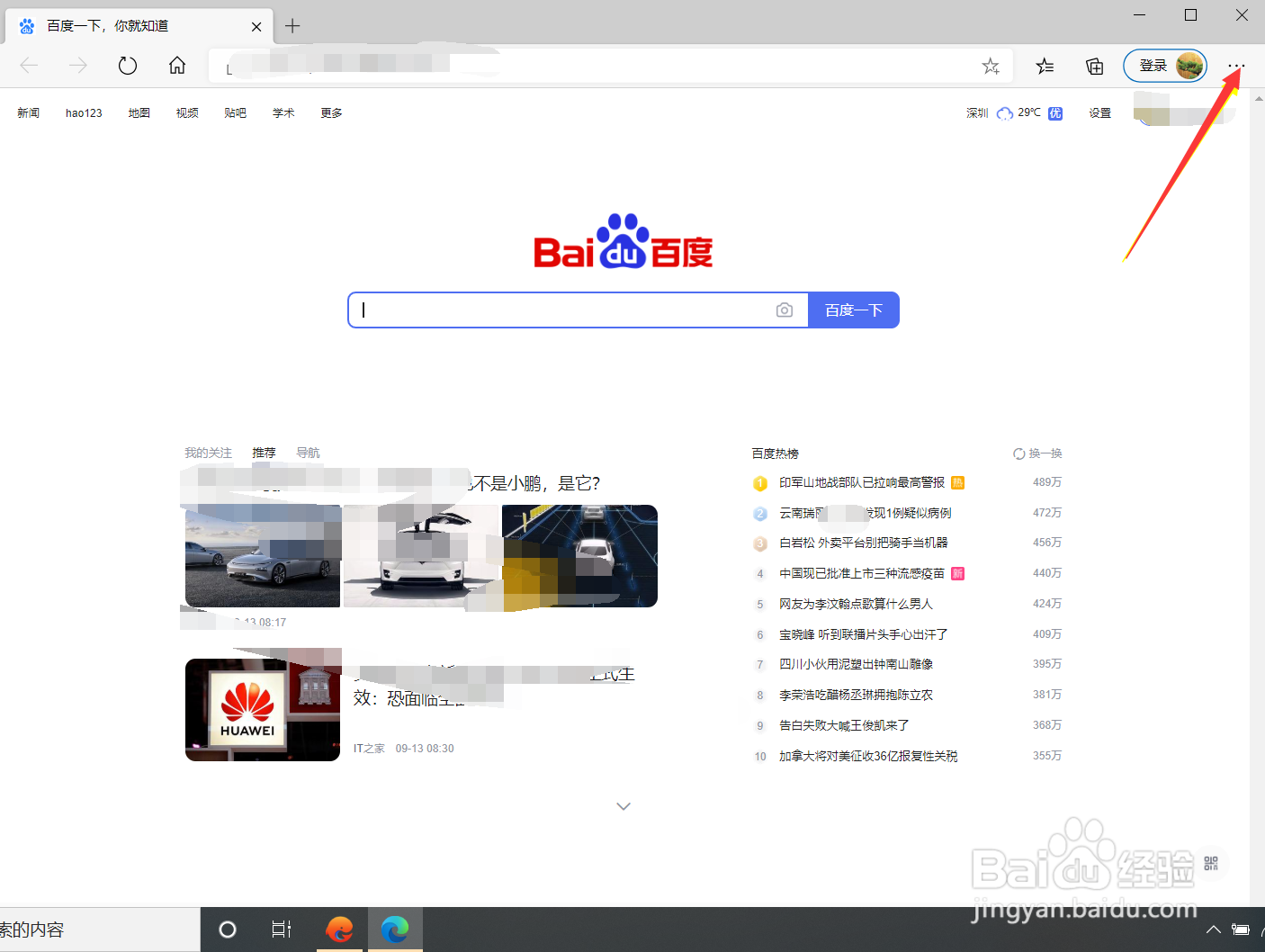Add this page to favorites via star icon
Image resolution: width=1265 pixels, height=952 pixels.
click(x=991, y=66)
